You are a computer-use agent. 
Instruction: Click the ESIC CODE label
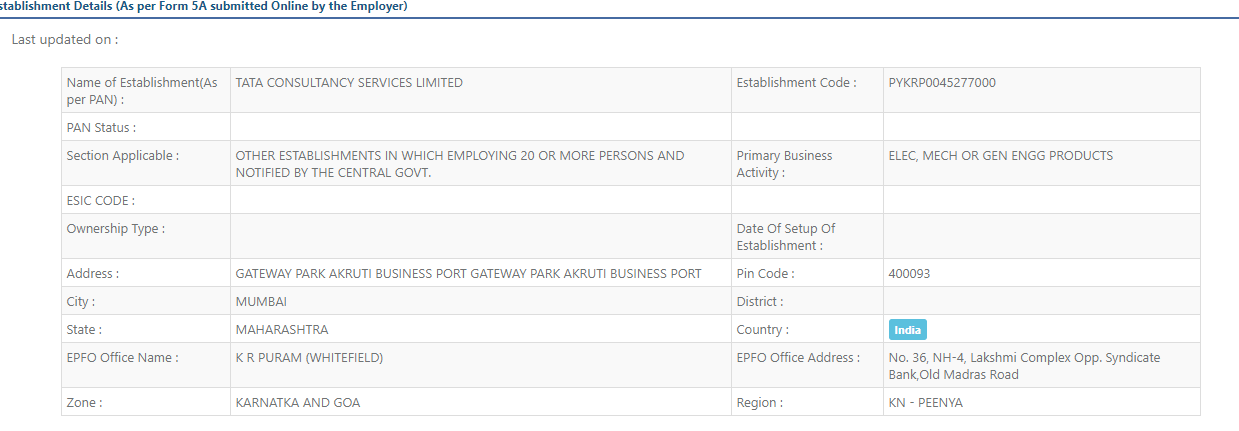pos(100,200)
